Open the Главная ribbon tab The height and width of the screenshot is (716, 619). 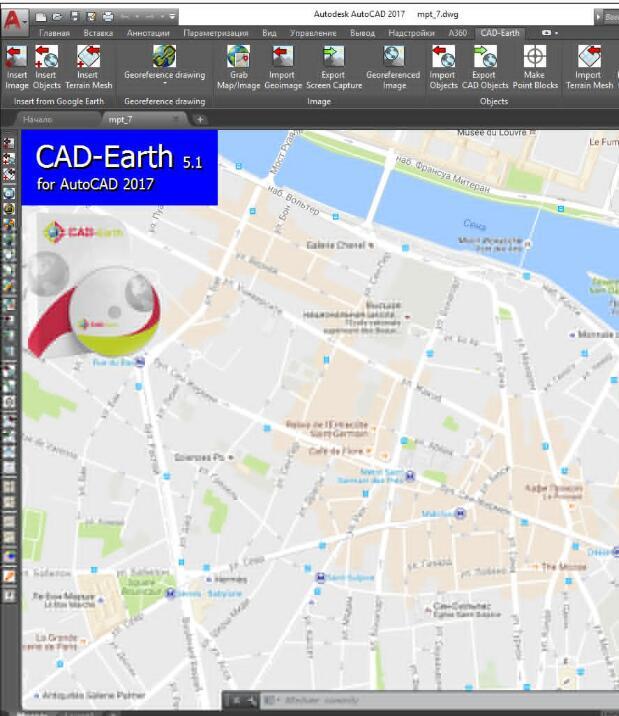click(54, 33)
